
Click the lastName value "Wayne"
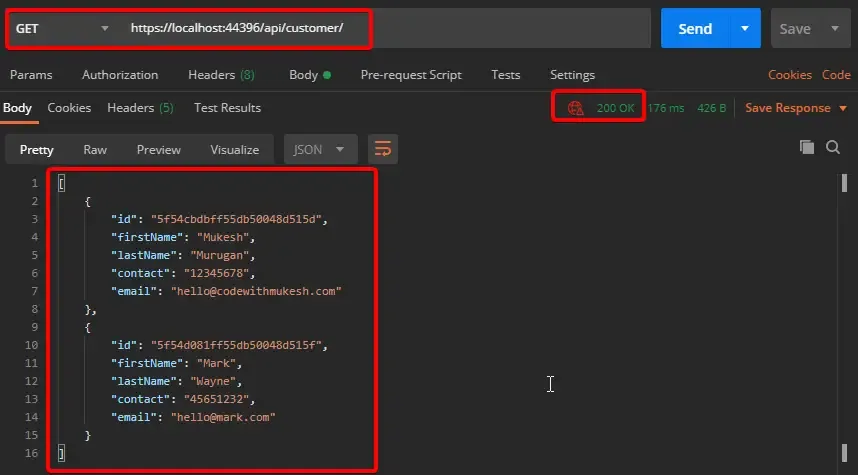[x=213, y=381]
